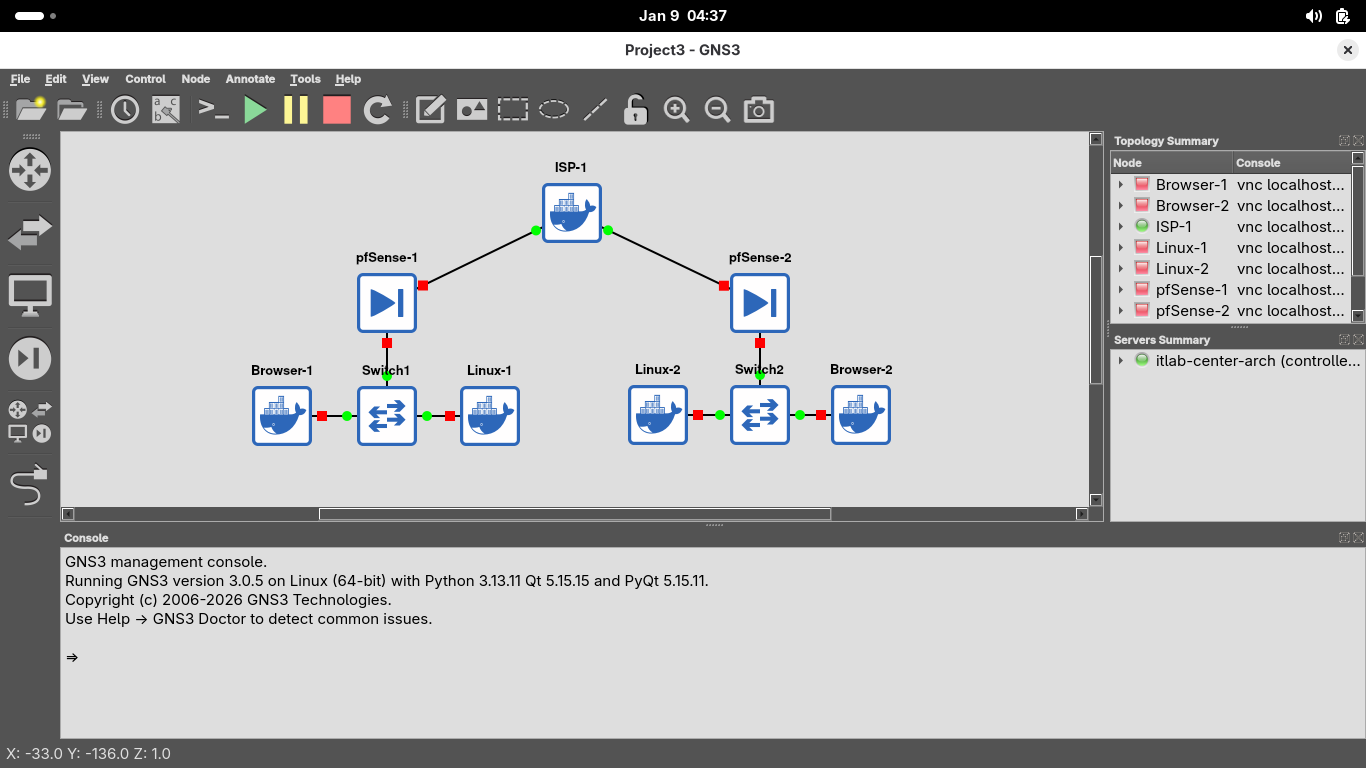Browse end devices monitor icon
Screen dimensions: 1366x768
pyautogui.click(x=29, y=296)
